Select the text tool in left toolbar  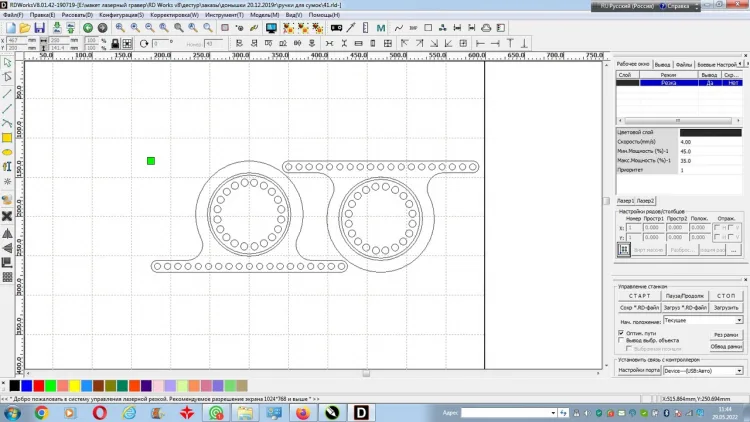click(x=7, y=167)
